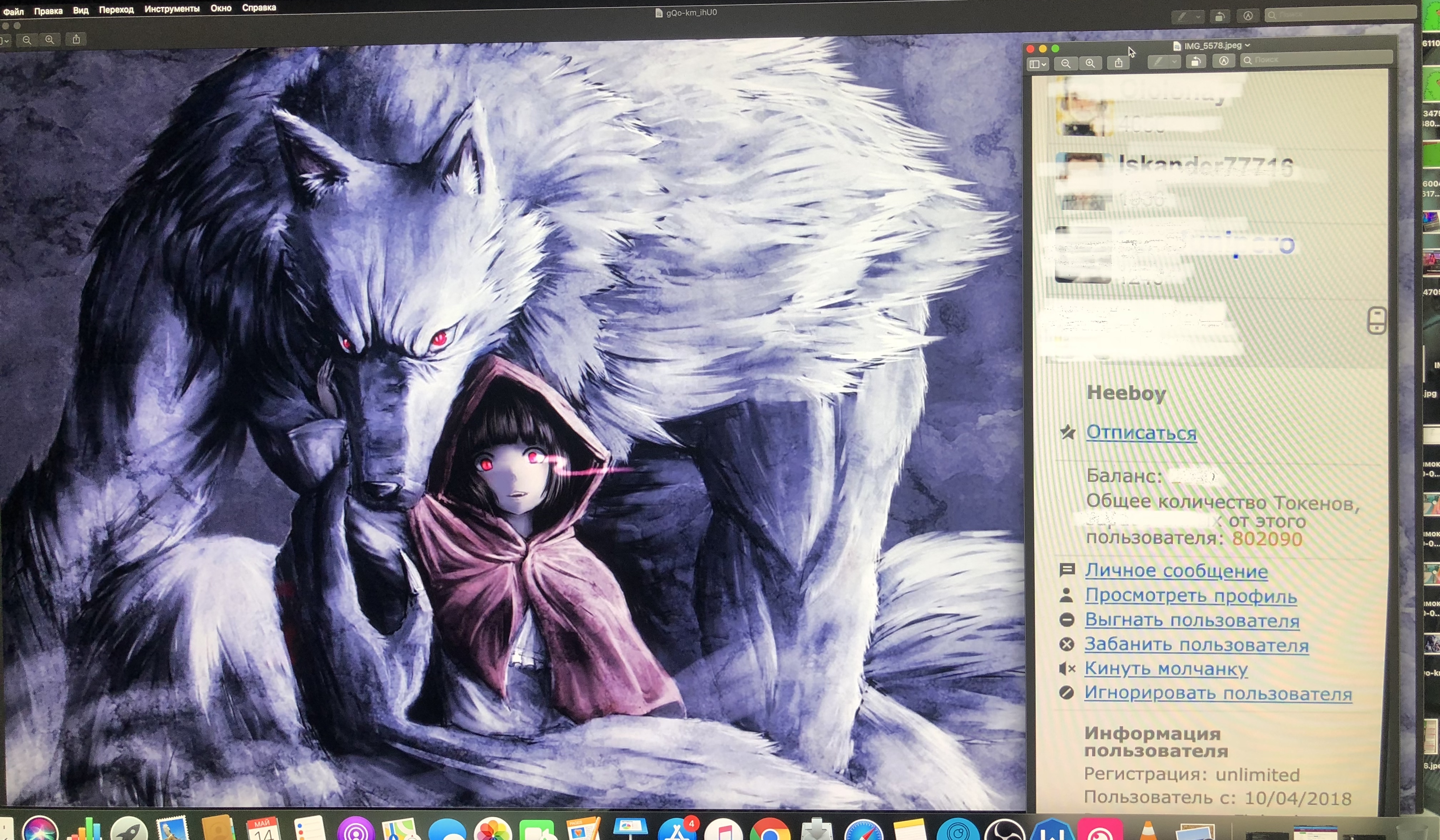Open the Переход menu
1440x840 pixels.
click(x=116, y=10)
